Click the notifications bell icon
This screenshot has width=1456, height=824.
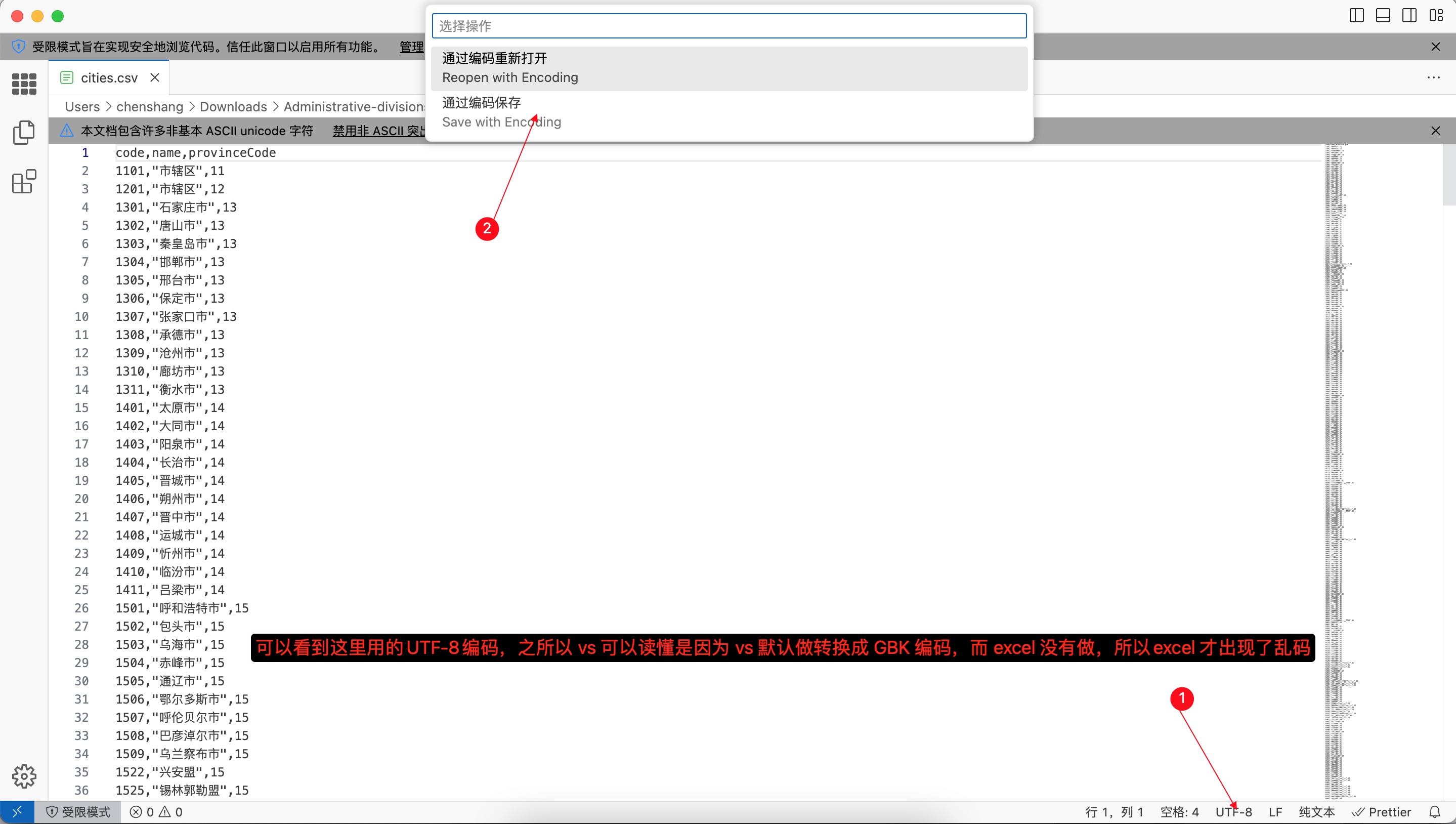[1434, 812]
